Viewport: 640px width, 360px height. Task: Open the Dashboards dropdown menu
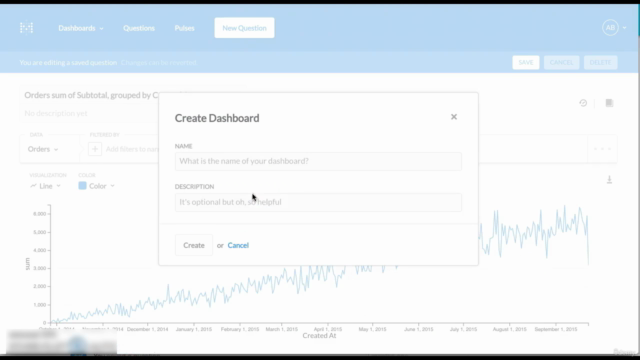point(81,28)
